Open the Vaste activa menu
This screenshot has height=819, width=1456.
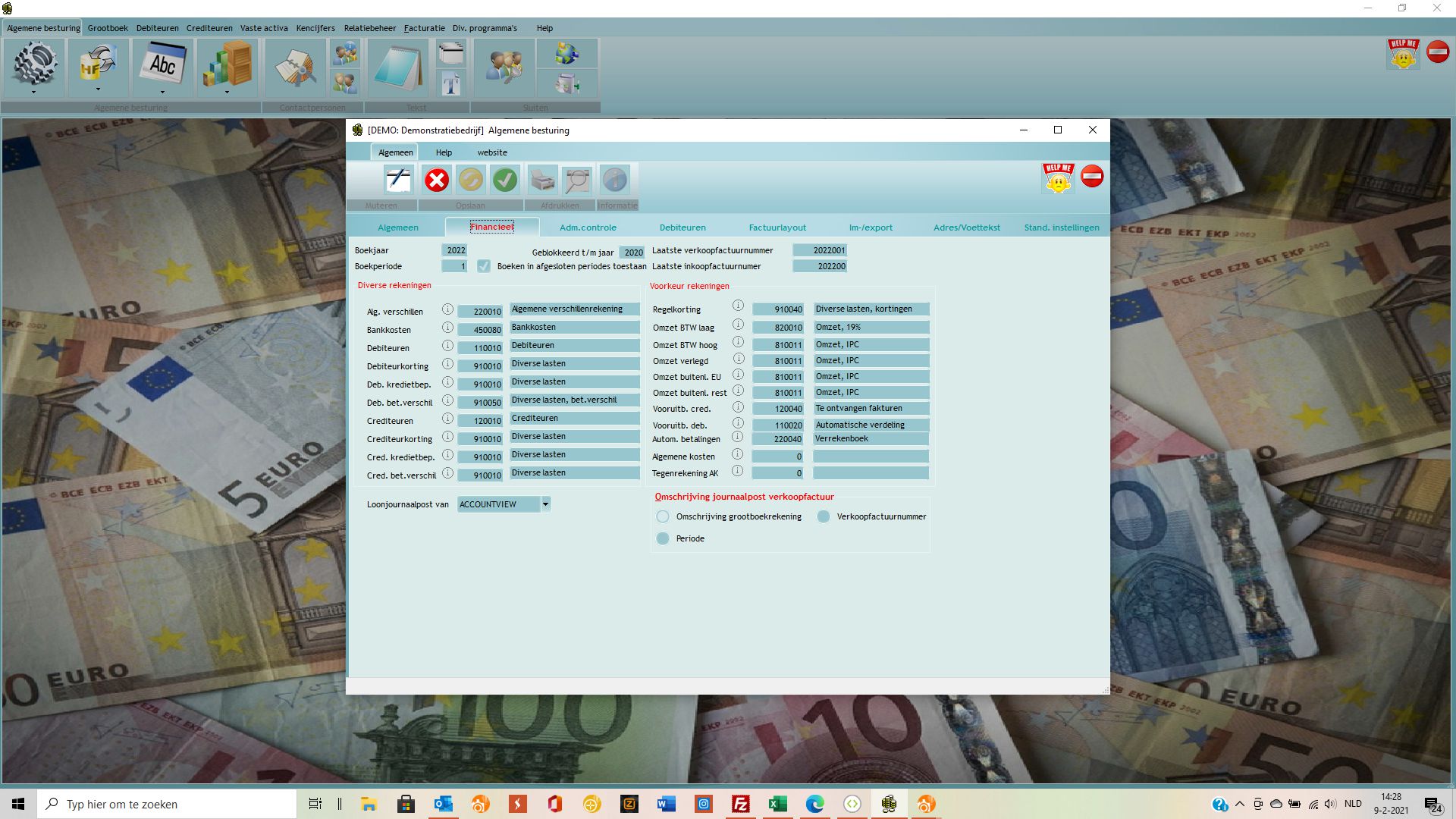coord(264,28)
